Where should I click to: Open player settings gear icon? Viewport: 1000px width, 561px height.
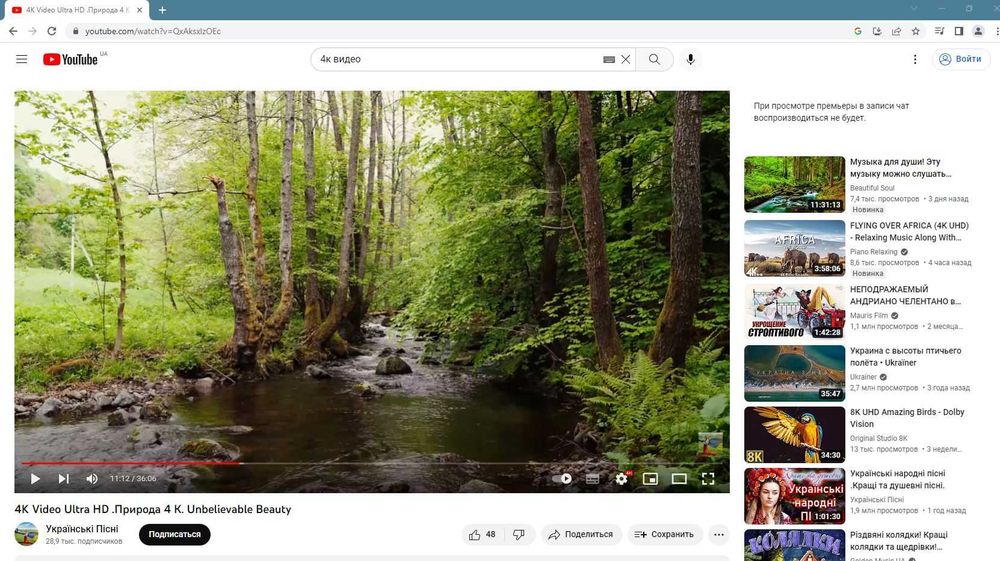[621, 478]
